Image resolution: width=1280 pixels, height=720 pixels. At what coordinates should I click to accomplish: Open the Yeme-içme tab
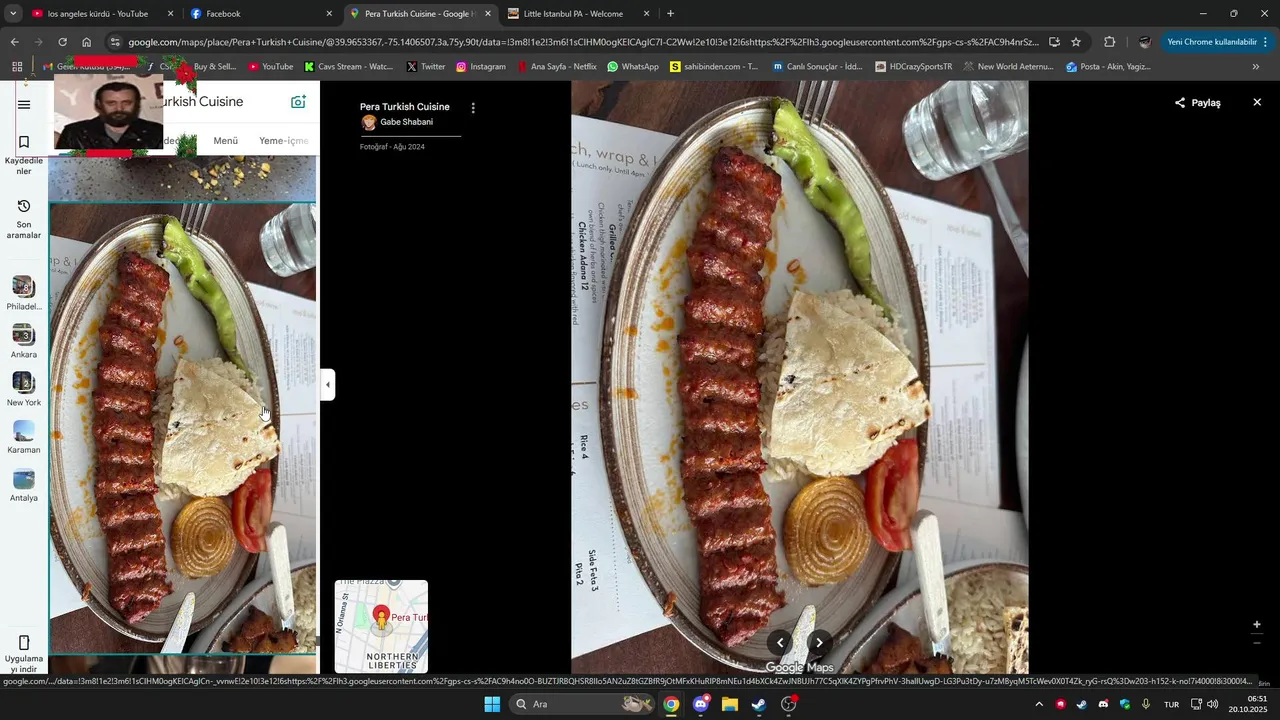284,141
